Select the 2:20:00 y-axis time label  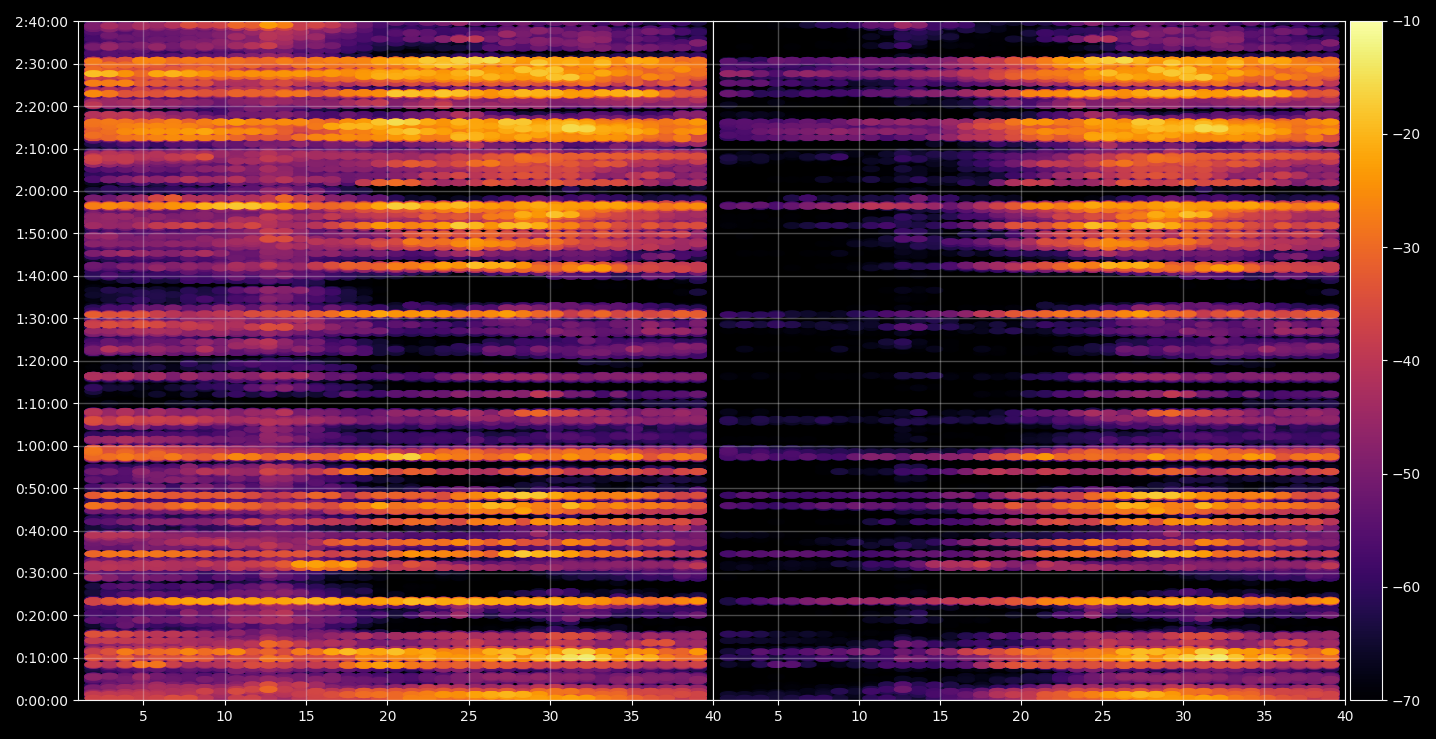tap(42, 107)
